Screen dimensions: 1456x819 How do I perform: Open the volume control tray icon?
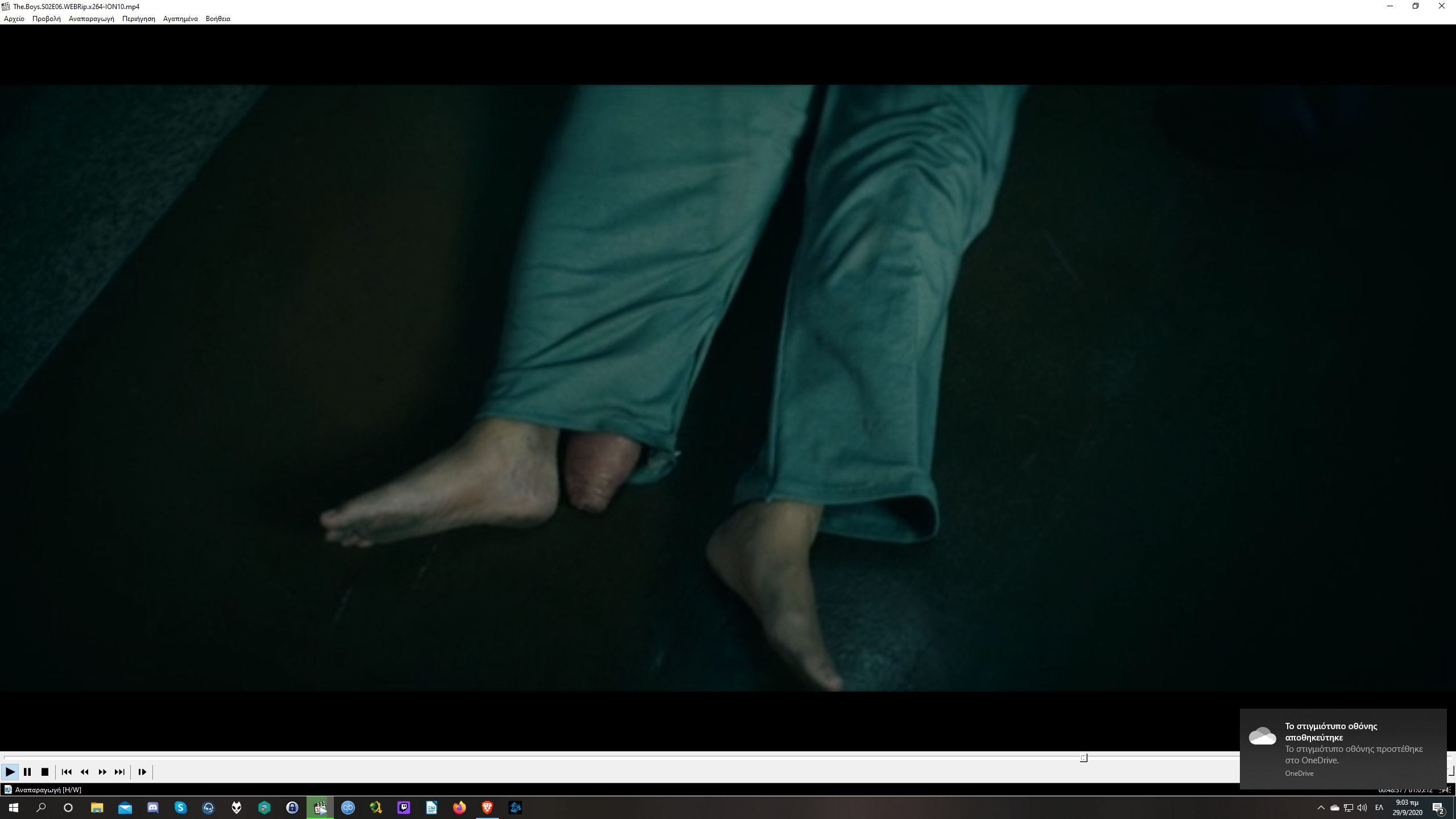(x=1362, y=808)
